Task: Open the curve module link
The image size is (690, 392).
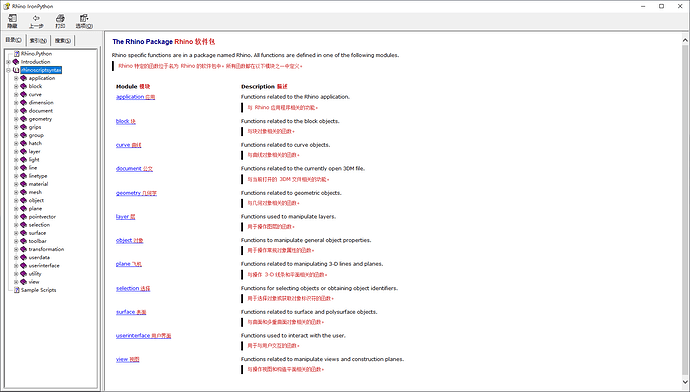Action: (128, 145)
